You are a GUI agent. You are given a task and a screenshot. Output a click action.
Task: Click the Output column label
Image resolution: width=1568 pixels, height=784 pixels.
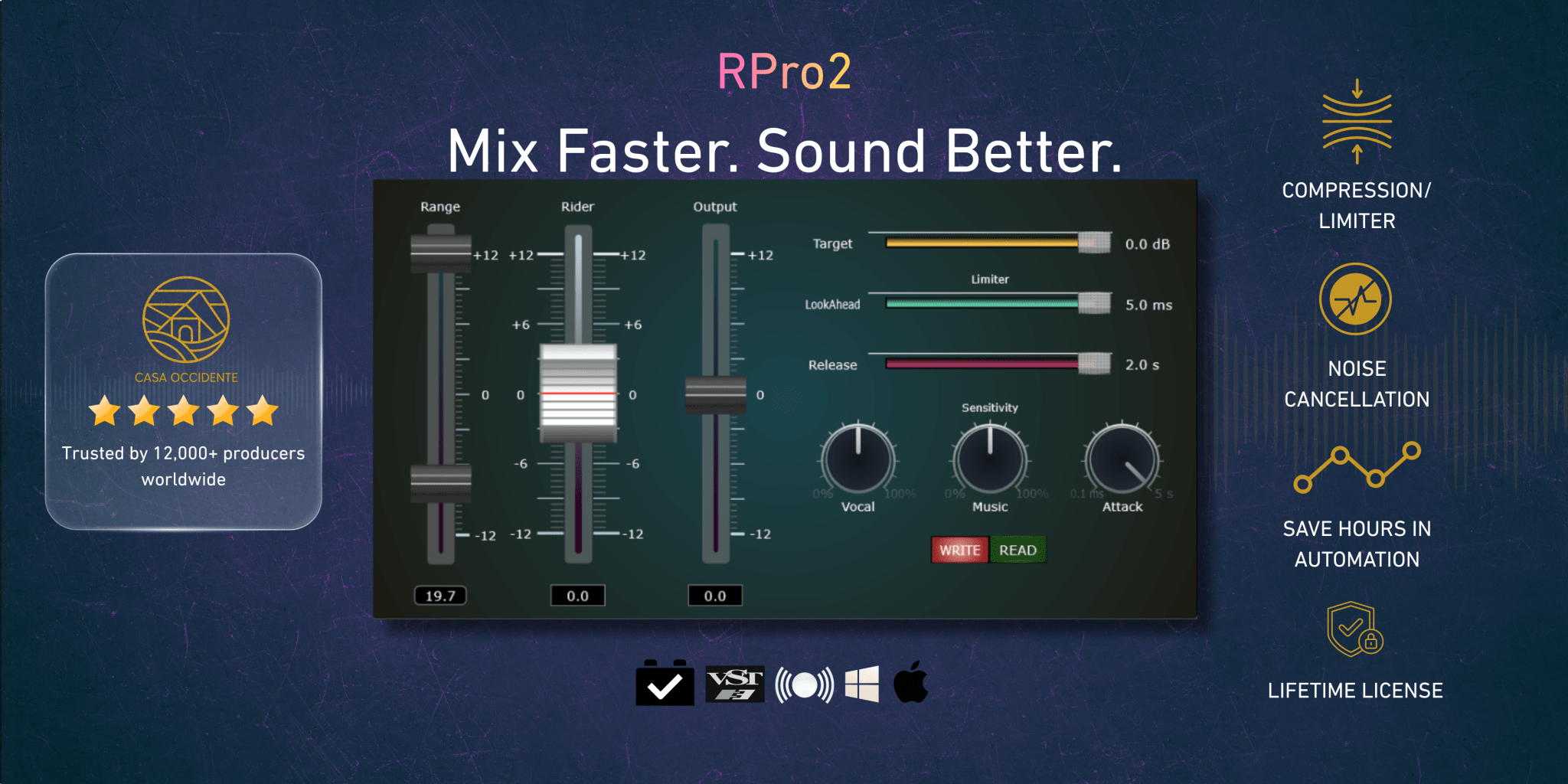(x=715, y=207)
